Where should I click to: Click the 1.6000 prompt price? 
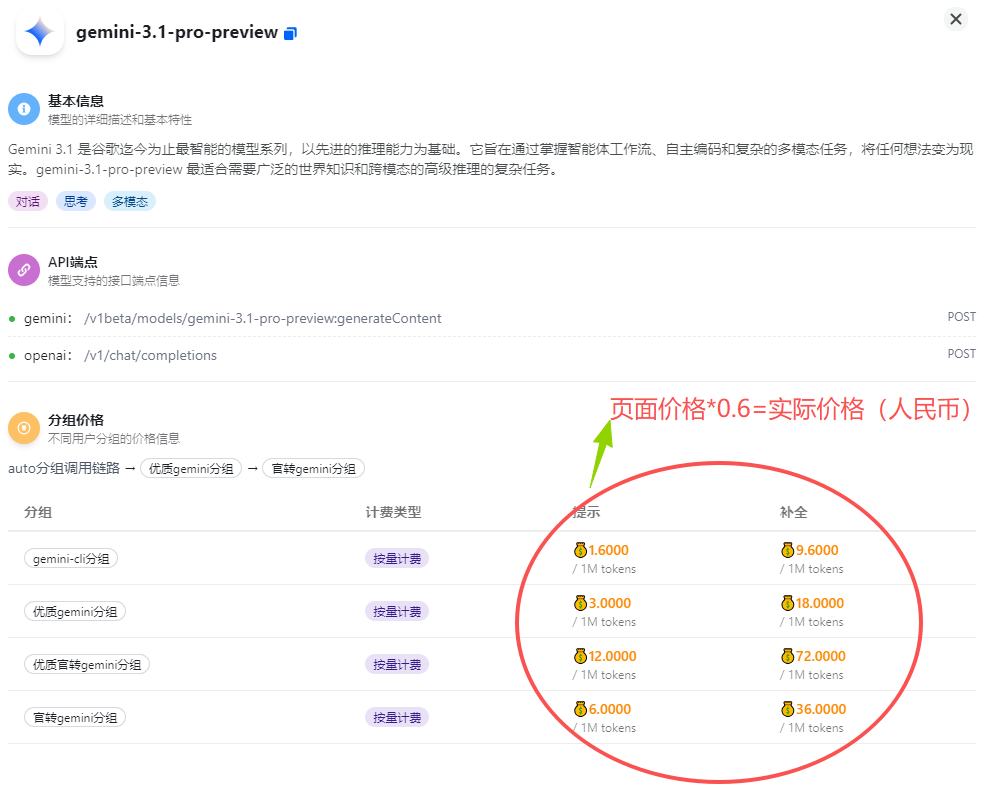(x=609, y=550)
